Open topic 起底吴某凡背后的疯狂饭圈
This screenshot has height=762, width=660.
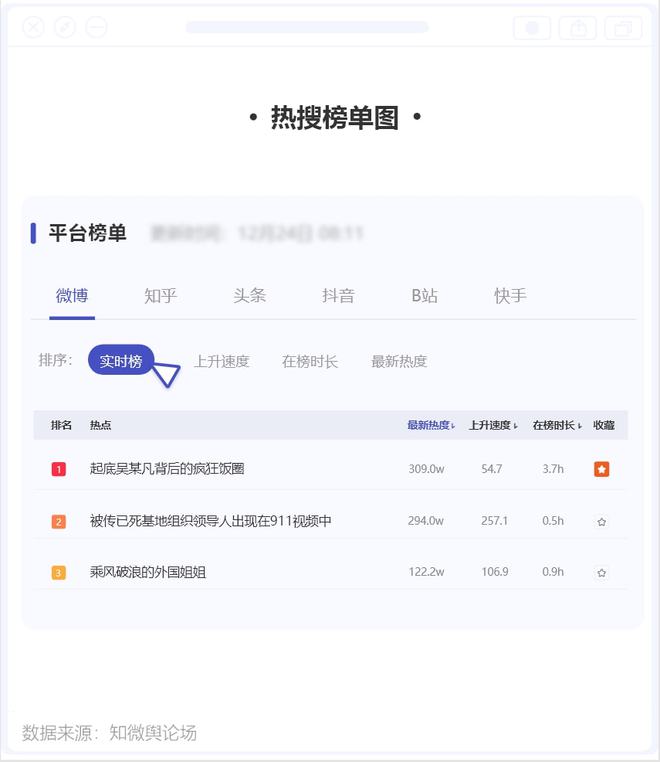[x=167, y=469]
